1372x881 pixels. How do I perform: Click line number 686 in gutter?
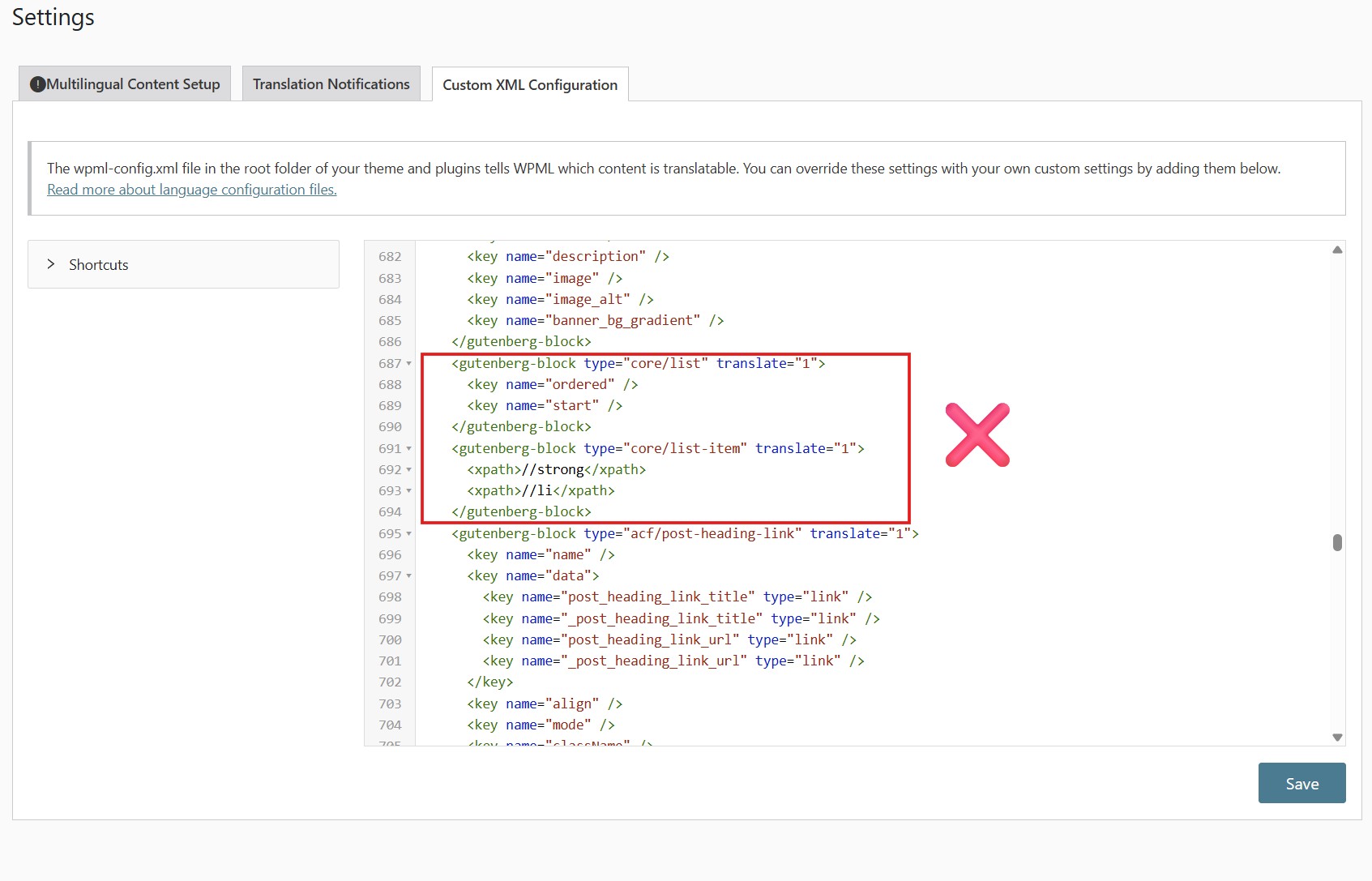[390, 341]
